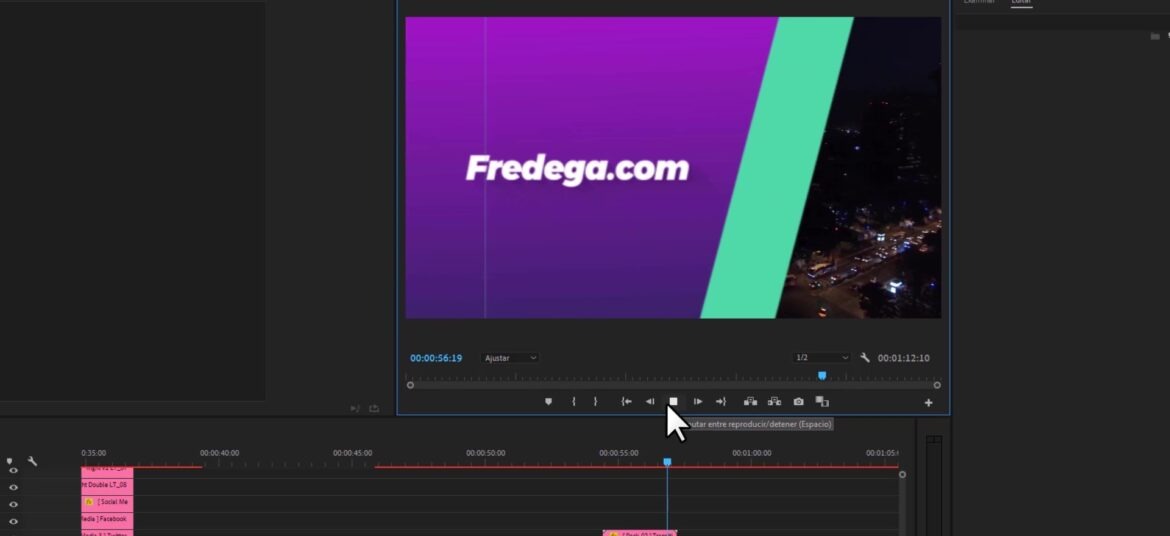Stop playback with the stop button
1170x536 pixels.
click(673, 402)
